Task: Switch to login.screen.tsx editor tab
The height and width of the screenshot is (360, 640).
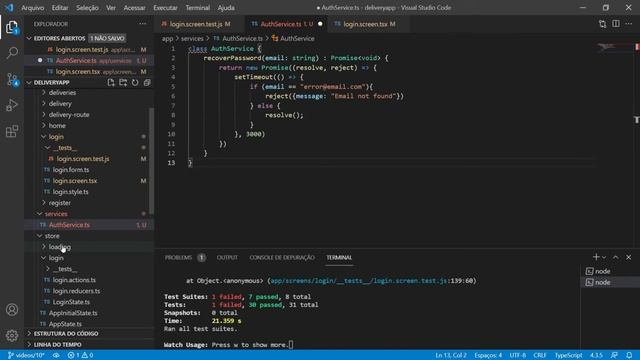Action: (365, 24)
